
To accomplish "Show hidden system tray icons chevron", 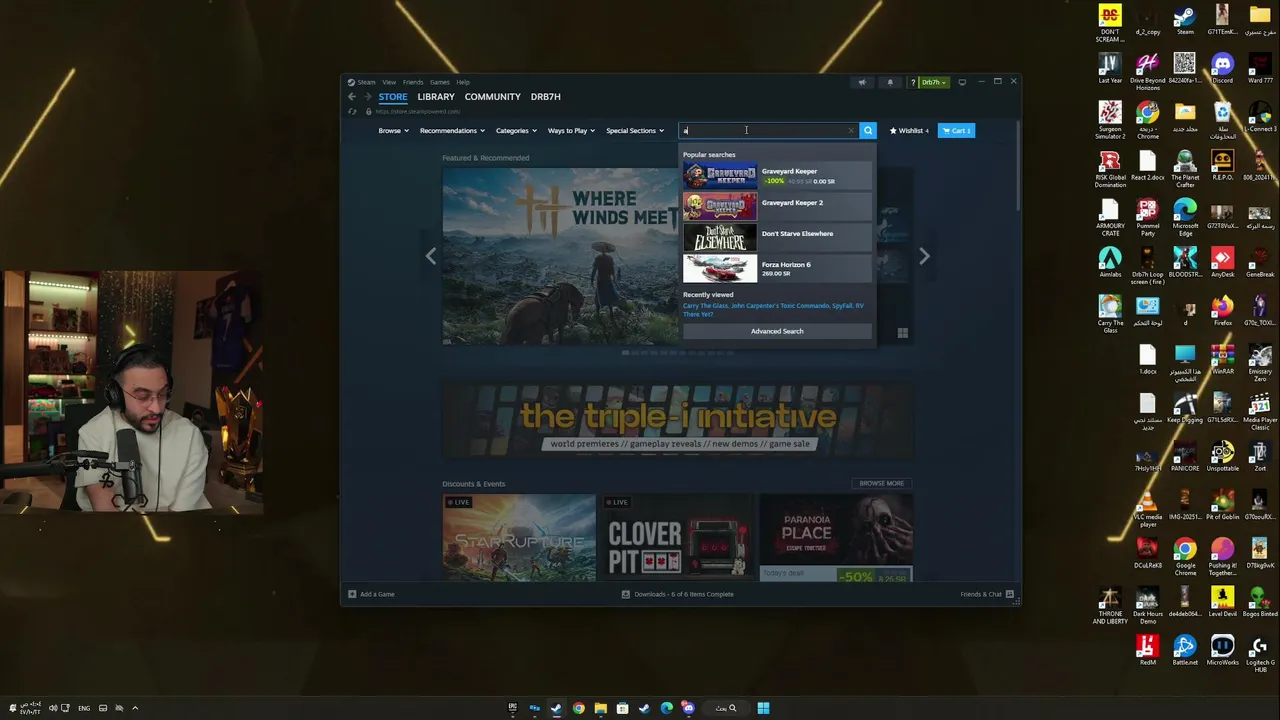I will coord(135,708).
